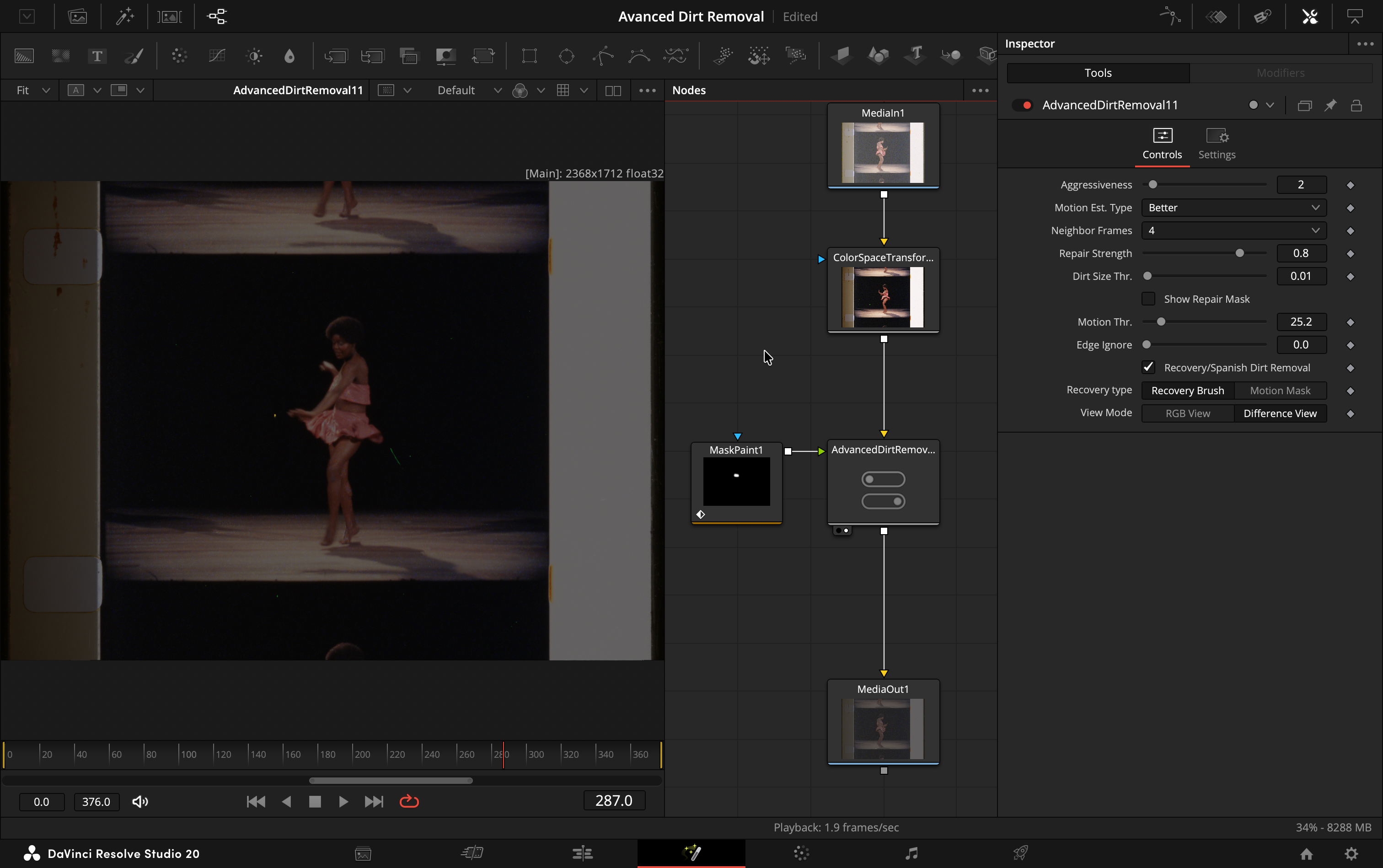Disable AdvancedDirtRemoval11 with red toggle
The image size is (1383, 868).
pyautogui.click(x=1023, y=105)
